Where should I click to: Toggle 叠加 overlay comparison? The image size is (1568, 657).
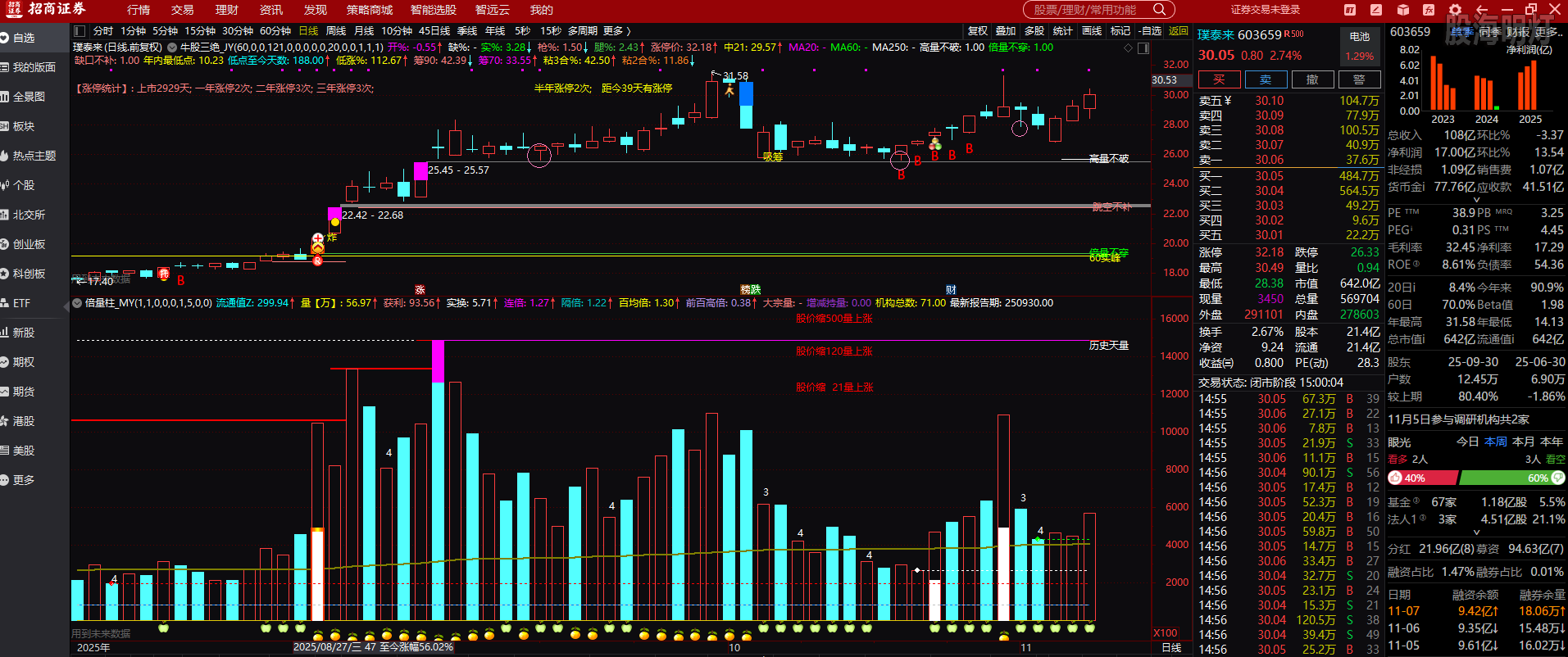[1006, 31]
